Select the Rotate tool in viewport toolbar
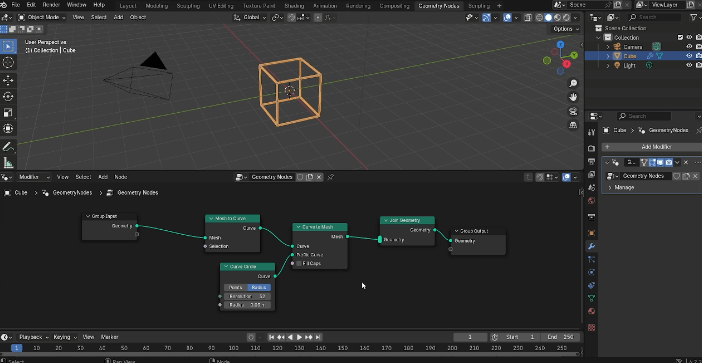This screenshot has height=363, width=702. pyautogui.click(x=8, y=96)
